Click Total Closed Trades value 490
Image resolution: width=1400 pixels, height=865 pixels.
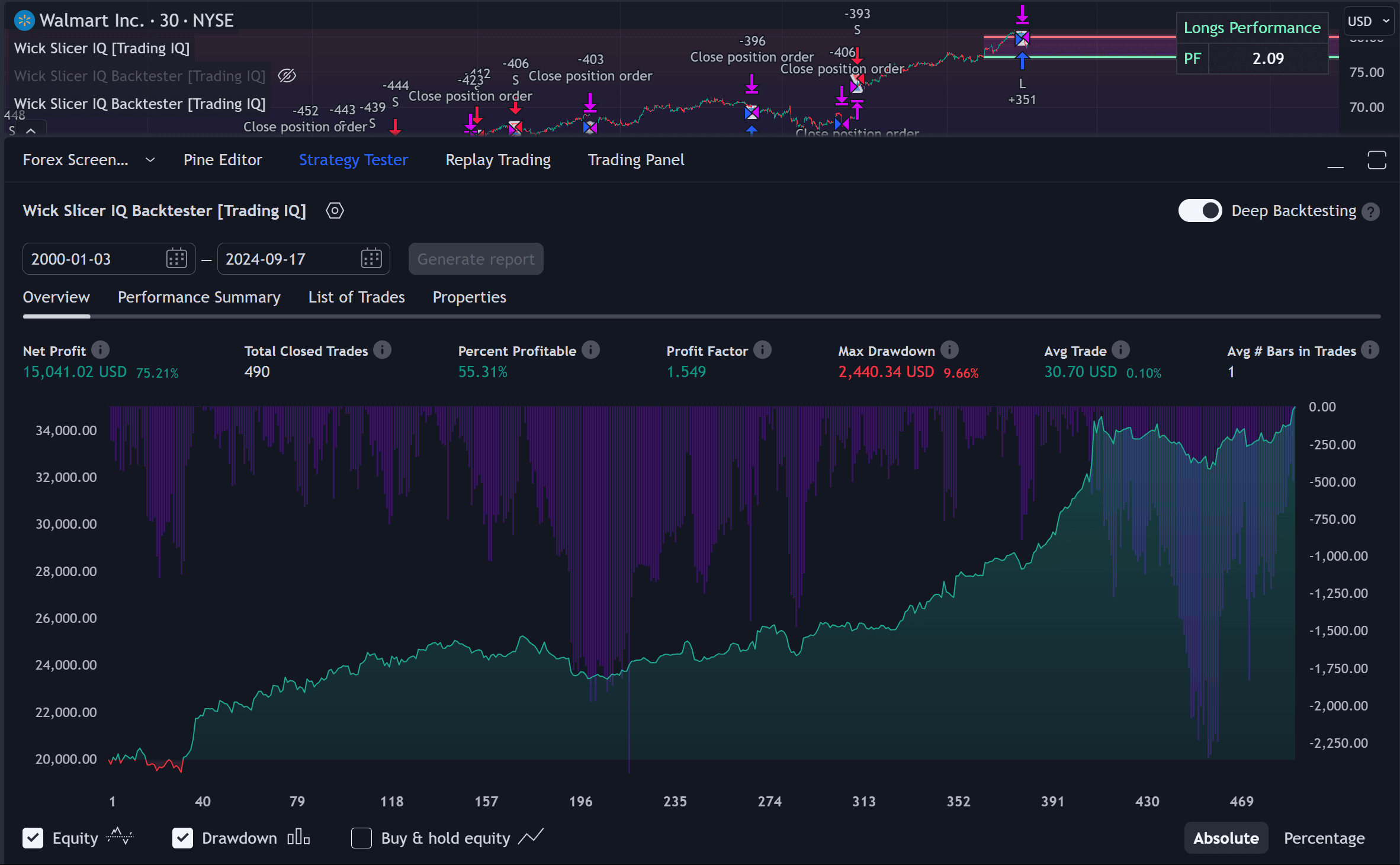[x=257, y=372]
